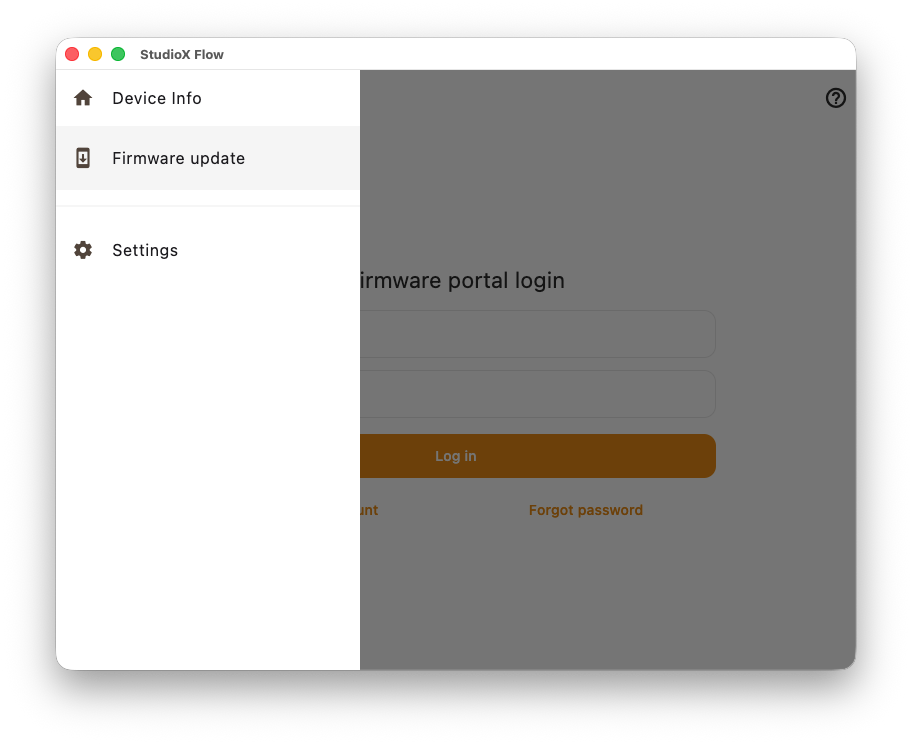Select the Device Info menu label
The height and width of the screenshot is (744, 912).
157,98
